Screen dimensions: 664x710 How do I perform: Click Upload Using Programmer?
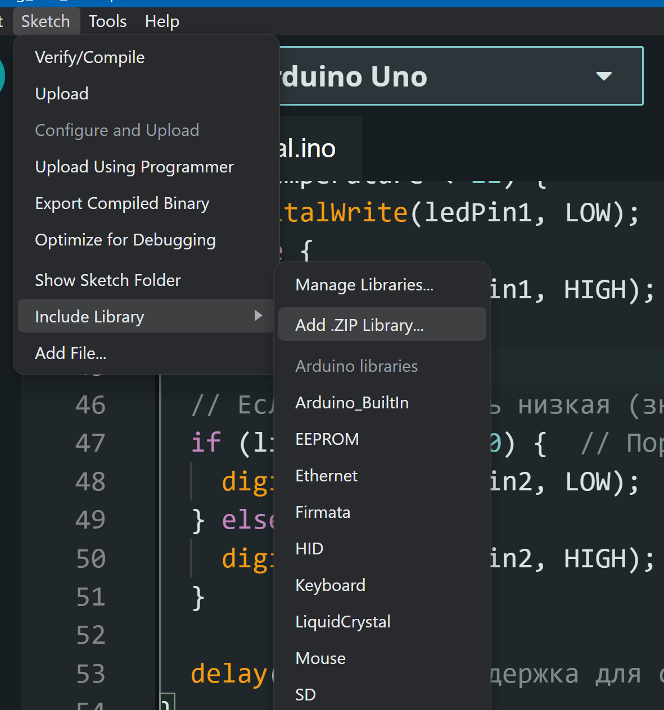click(x=134, y=167)
